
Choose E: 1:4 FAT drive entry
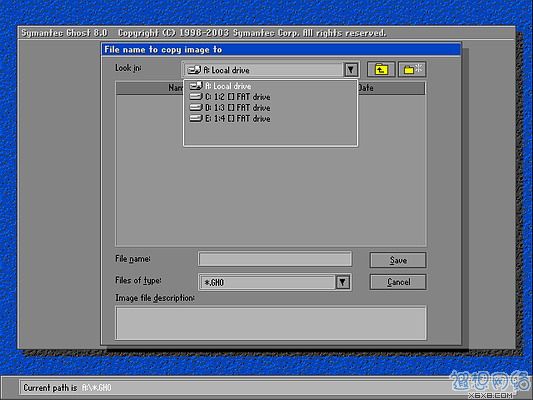tap(270, 119)
